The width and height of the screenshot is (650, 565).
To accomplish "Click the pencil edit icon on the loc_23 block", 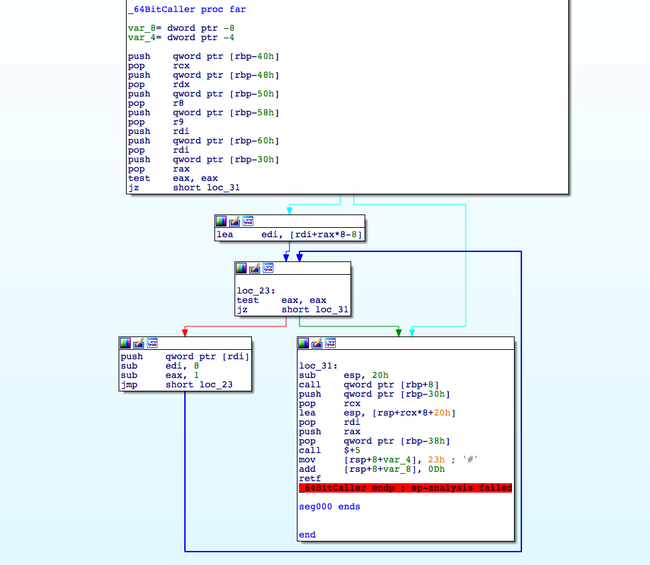I will [x=255, y=268].
